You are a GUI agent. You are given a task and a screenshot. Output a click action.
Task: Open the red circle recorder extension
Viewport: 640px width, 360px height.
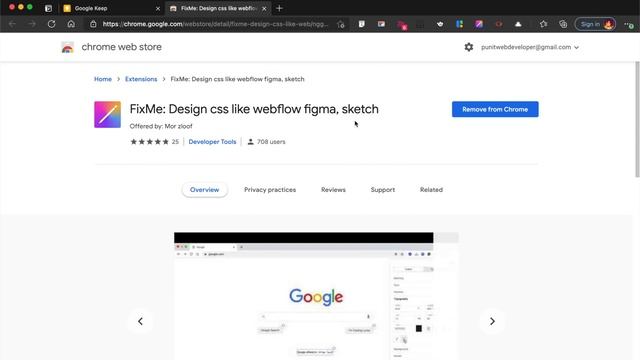pyautogui.click(x=499, y=24)
